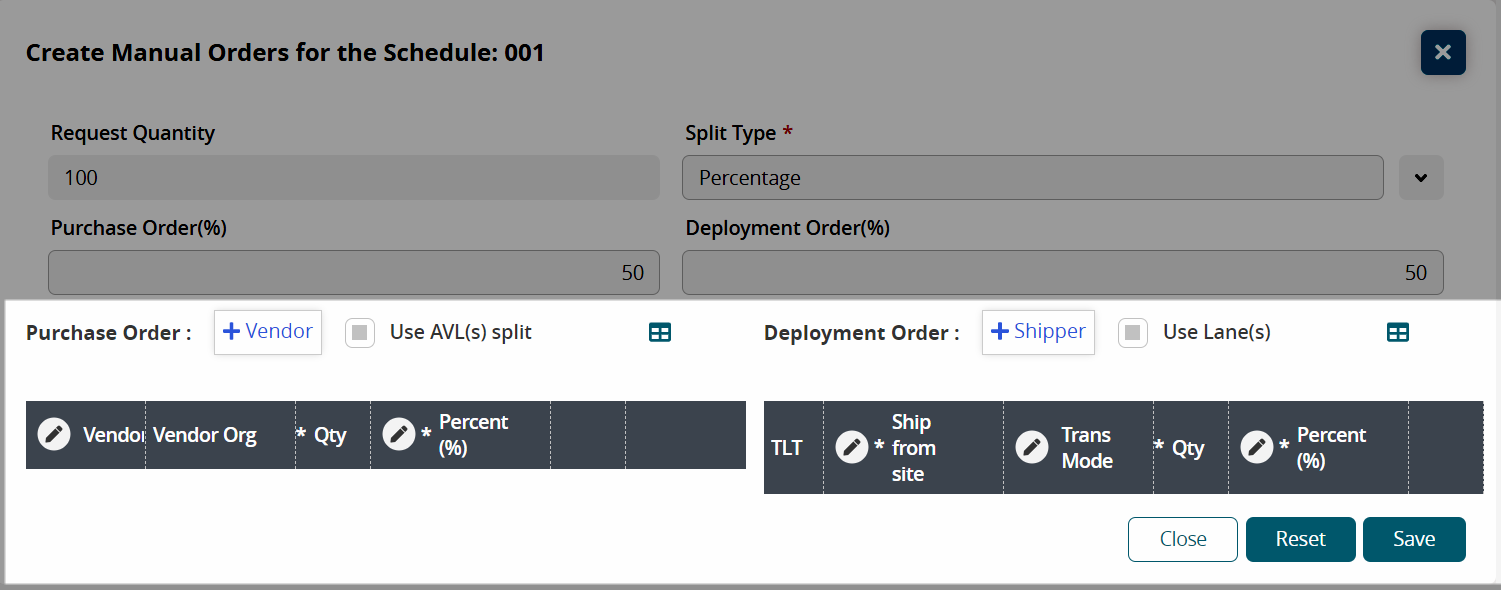Click the pencil icon beside Ship from site
The height and width of the screenshot is (590, 1501).
(852, 447)
